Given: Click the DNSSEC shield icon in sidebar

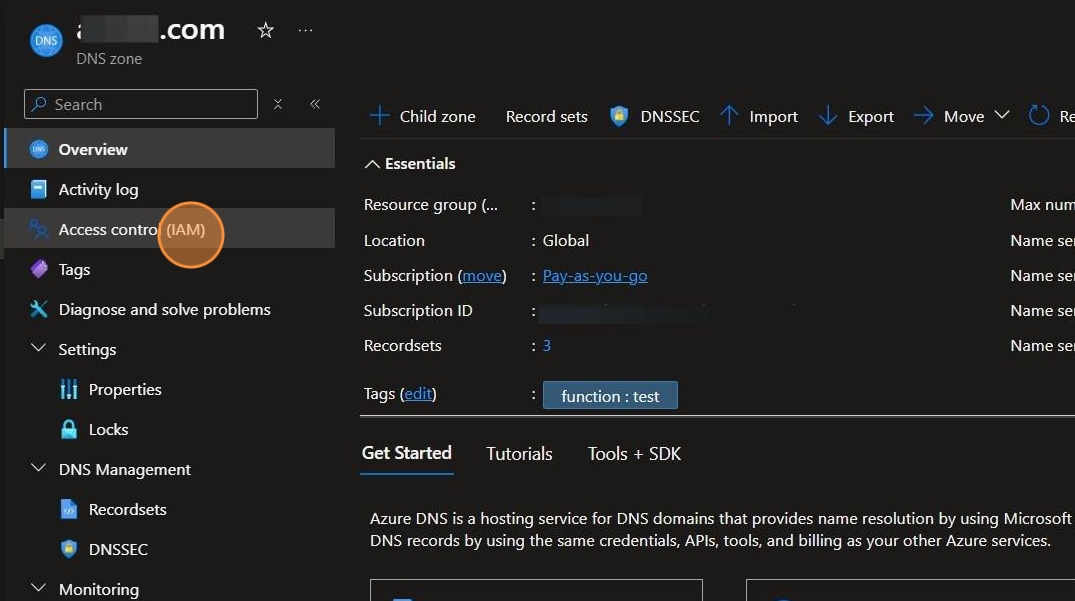Looking at the screenshot, I should (69, 549).
